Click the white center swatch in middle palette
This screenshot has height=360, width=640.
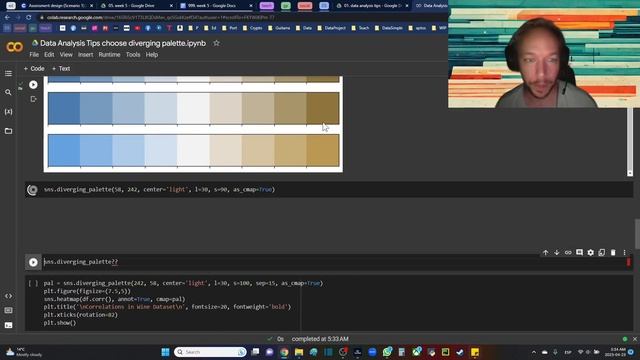click(193, 108)
